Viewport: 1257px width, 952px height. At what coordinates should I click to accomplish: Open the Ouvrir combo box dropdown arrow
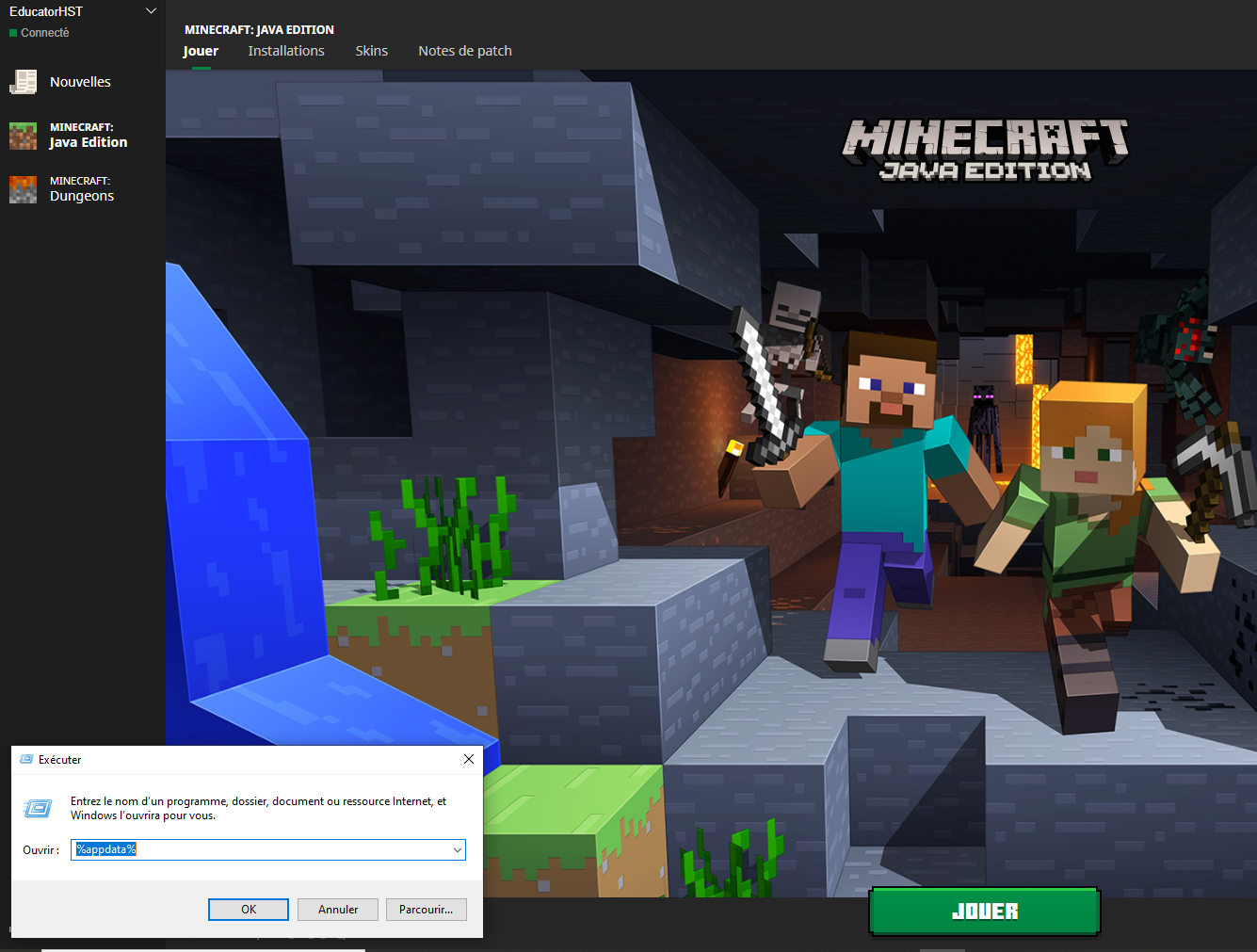[458, 849]
